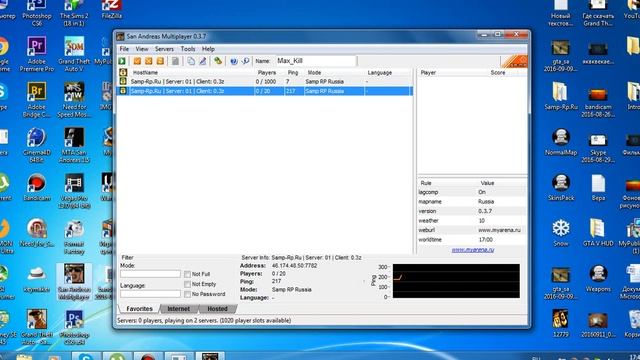Click the green master list toolbar icon

pyautogui.click(x=218, y=61)
